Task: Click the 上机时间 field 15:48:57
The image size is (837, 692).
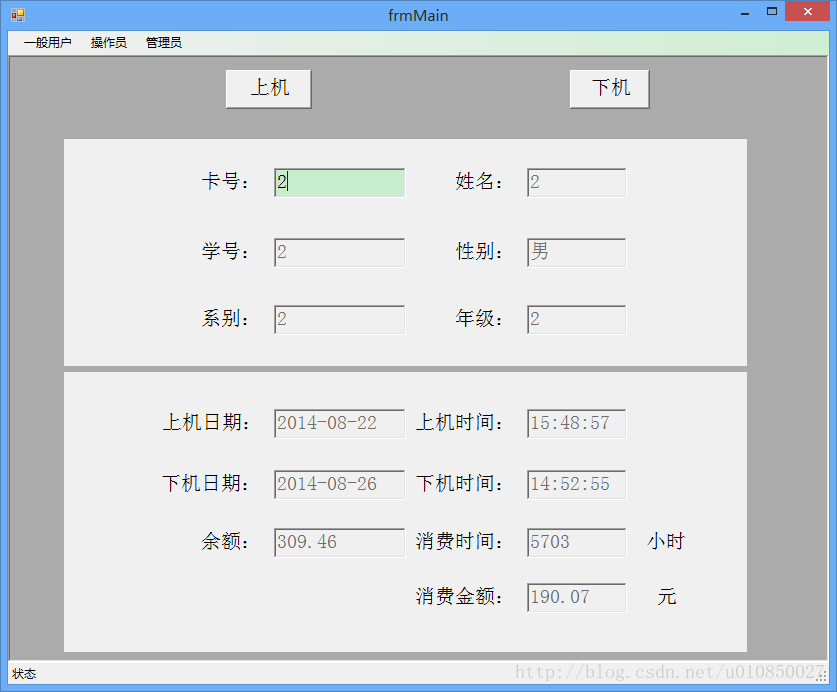Action: coord(577,424)
